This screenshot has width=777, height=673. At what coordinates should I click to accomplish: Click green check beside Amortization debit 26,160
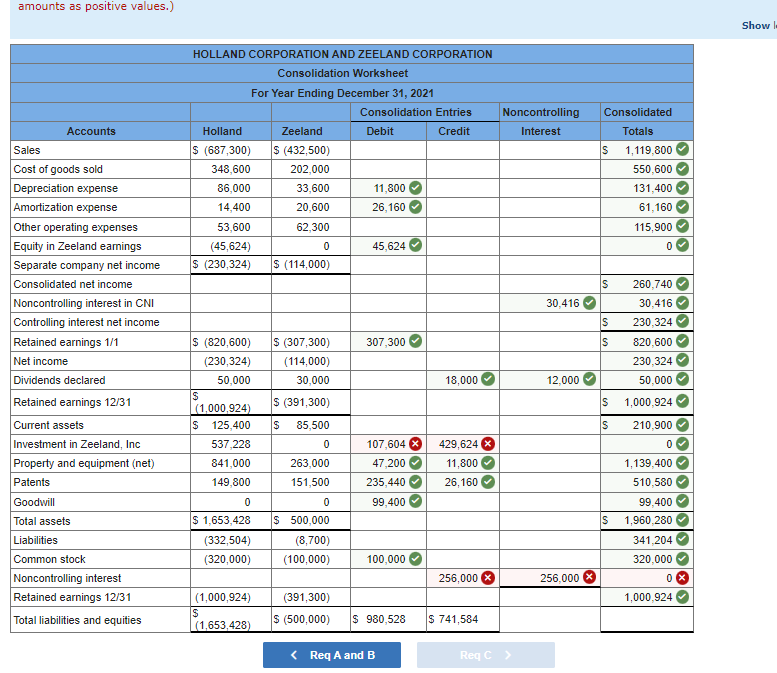pyautogui.click(x=415, y=207)
